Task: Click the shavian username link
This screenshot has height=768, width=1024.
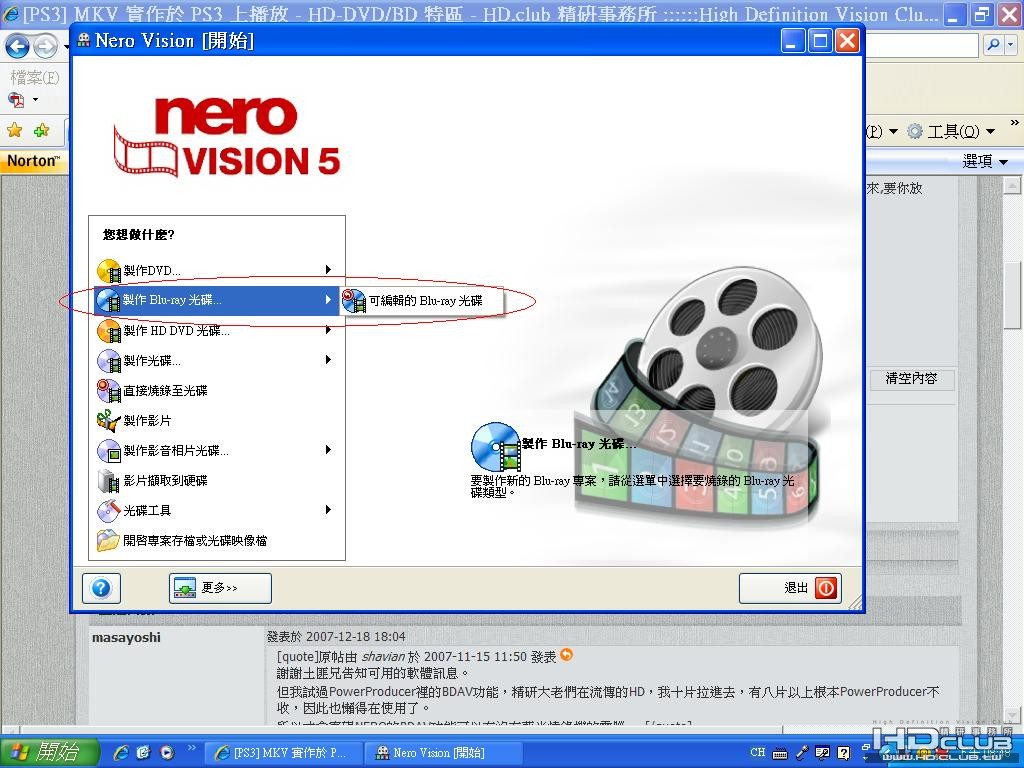Action: point(383,656)
